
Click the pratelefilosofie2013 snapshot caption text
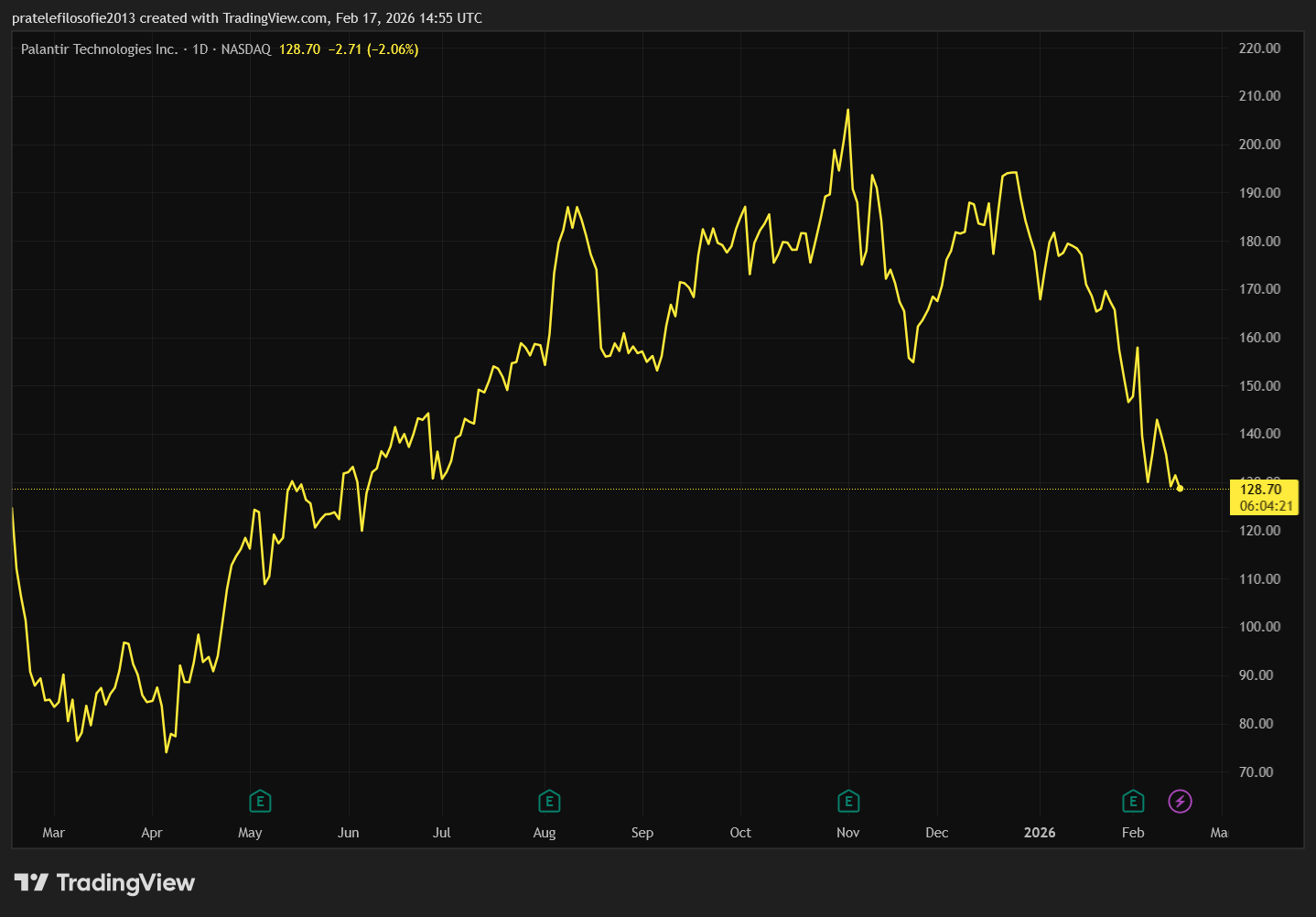click(x=247, y=18)
